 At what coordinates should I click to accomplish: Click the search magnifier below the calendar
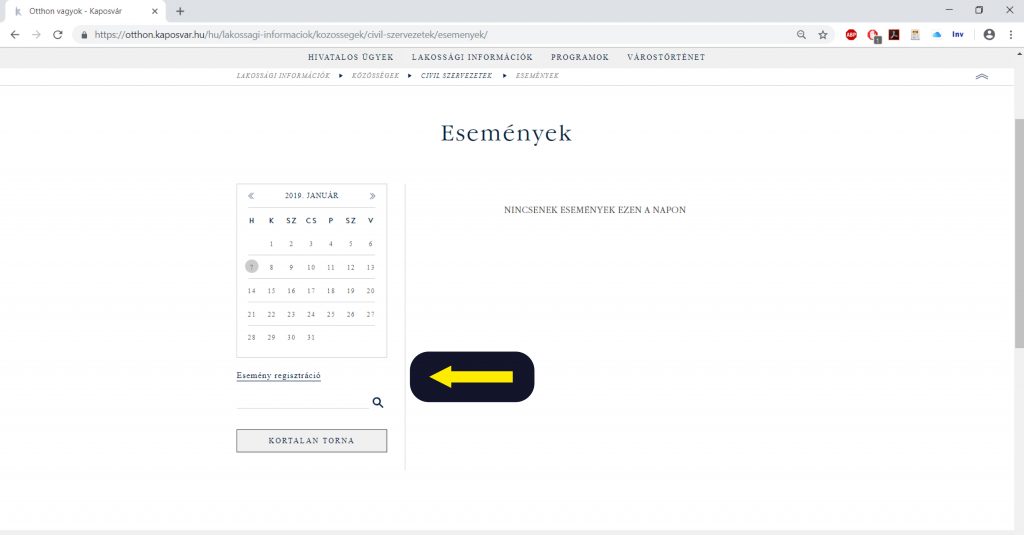click(378, 402)
